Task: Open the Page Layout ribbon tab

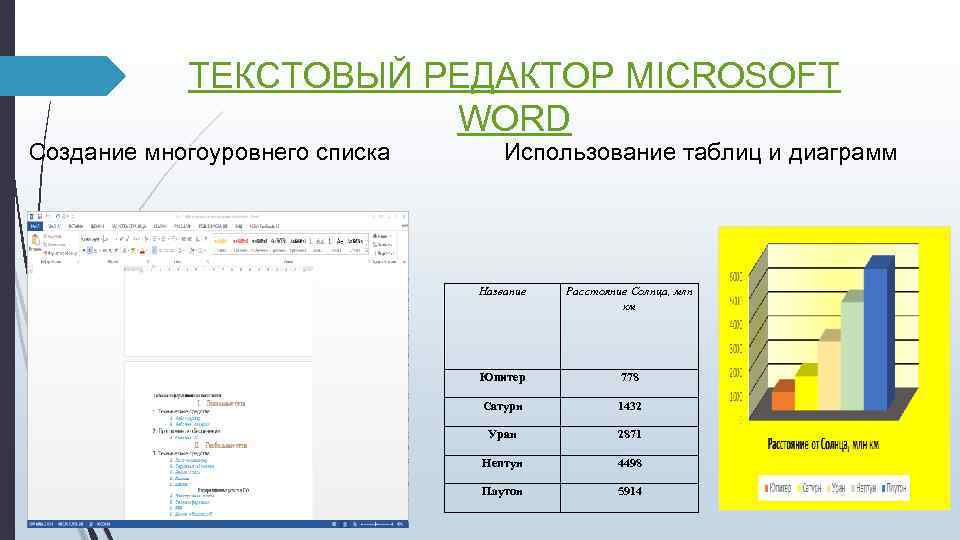Action: pyautogui.click(x=129, y=226)
